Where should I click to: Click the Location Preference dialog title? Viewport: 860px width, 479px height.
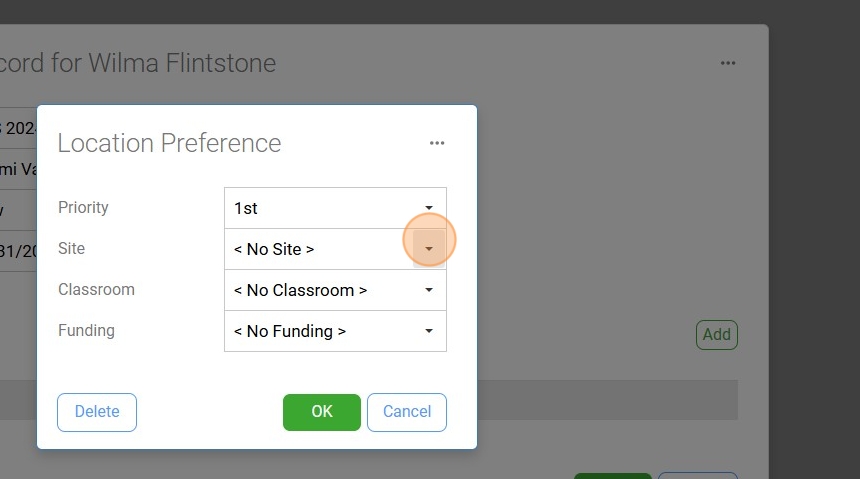169,143
